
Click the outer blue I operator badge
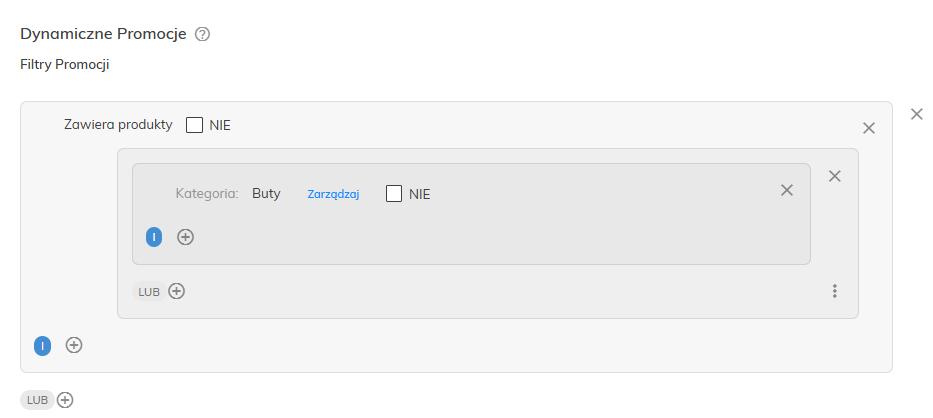click(42, 345)
